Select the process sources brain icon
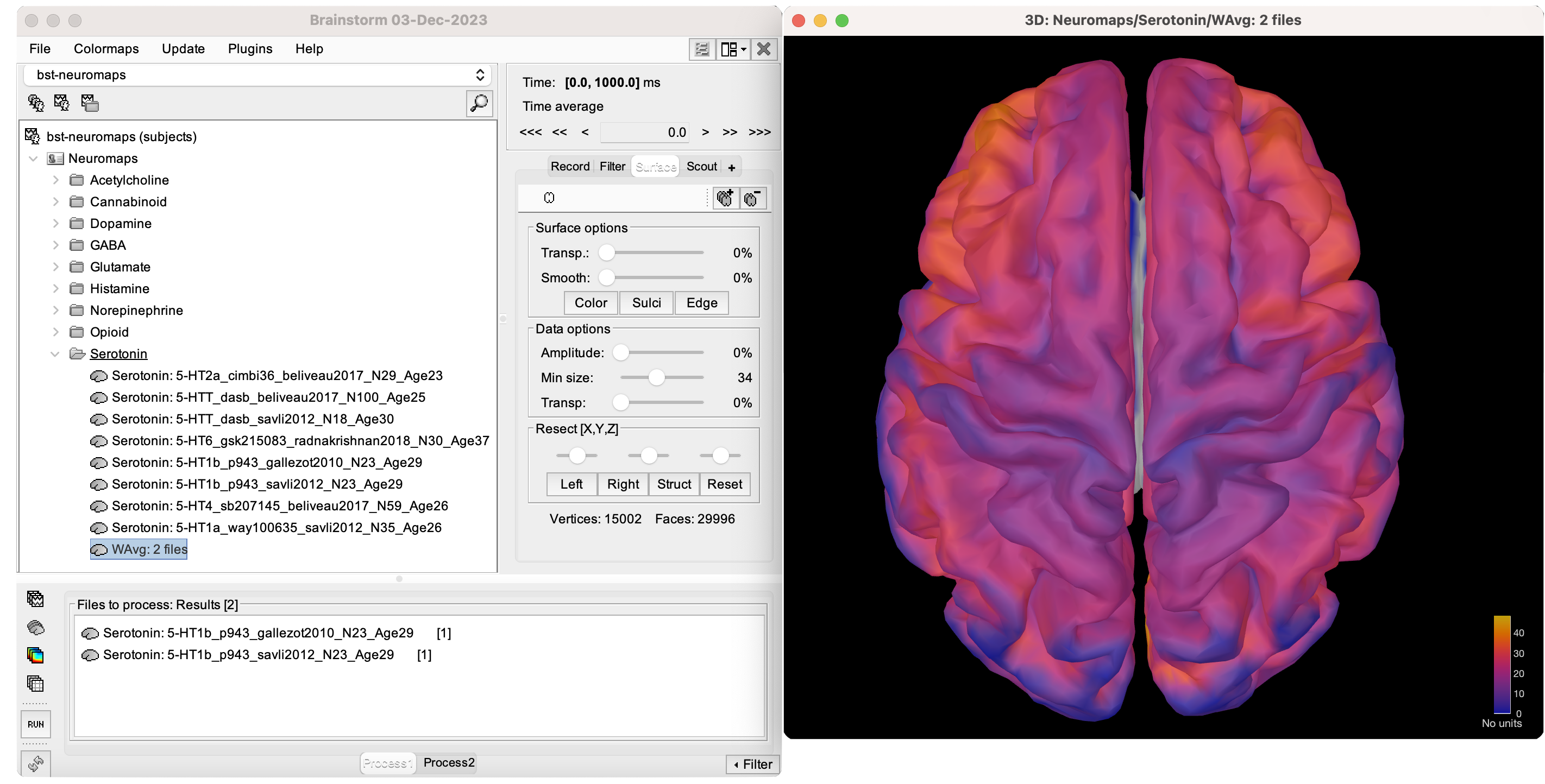This screenshot has height=784, width=1545. 35,627
